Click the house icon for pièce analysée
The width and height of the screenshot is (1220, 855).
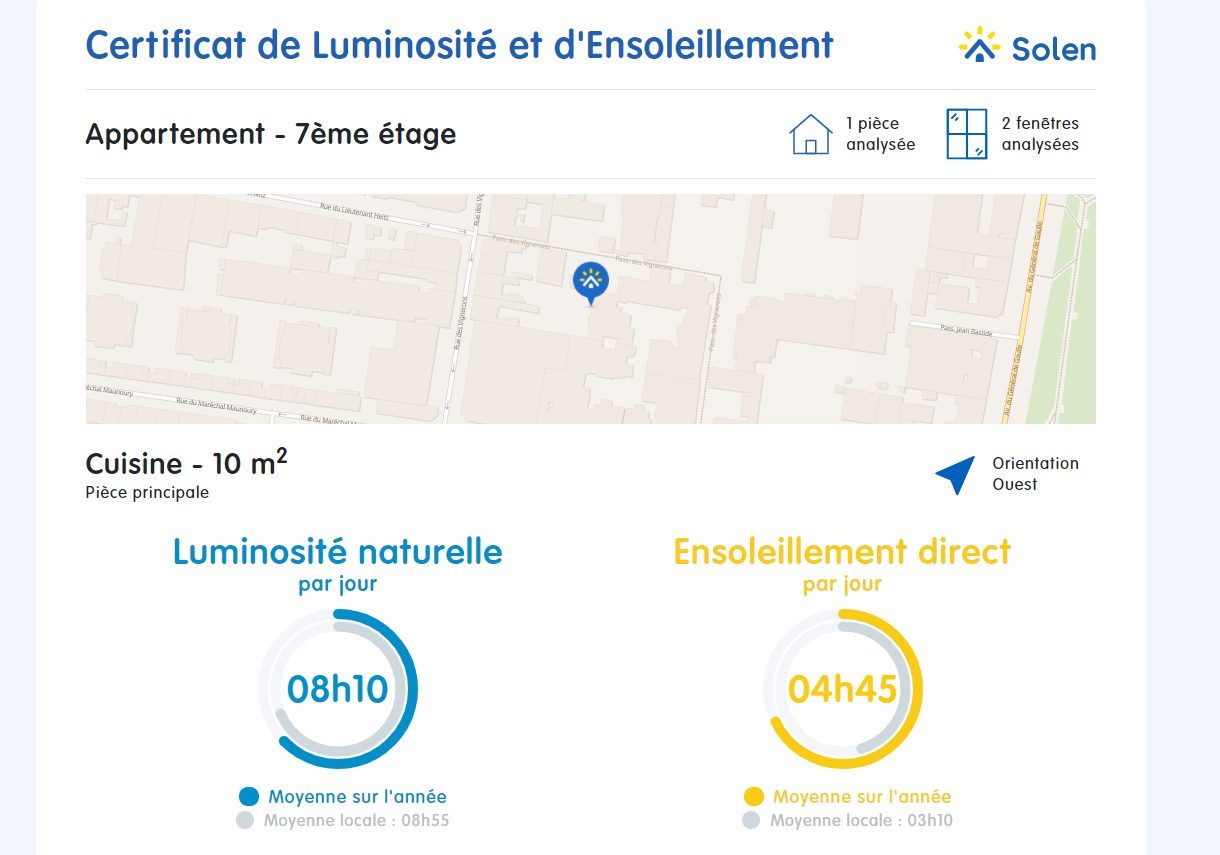[x=811, y=134]
